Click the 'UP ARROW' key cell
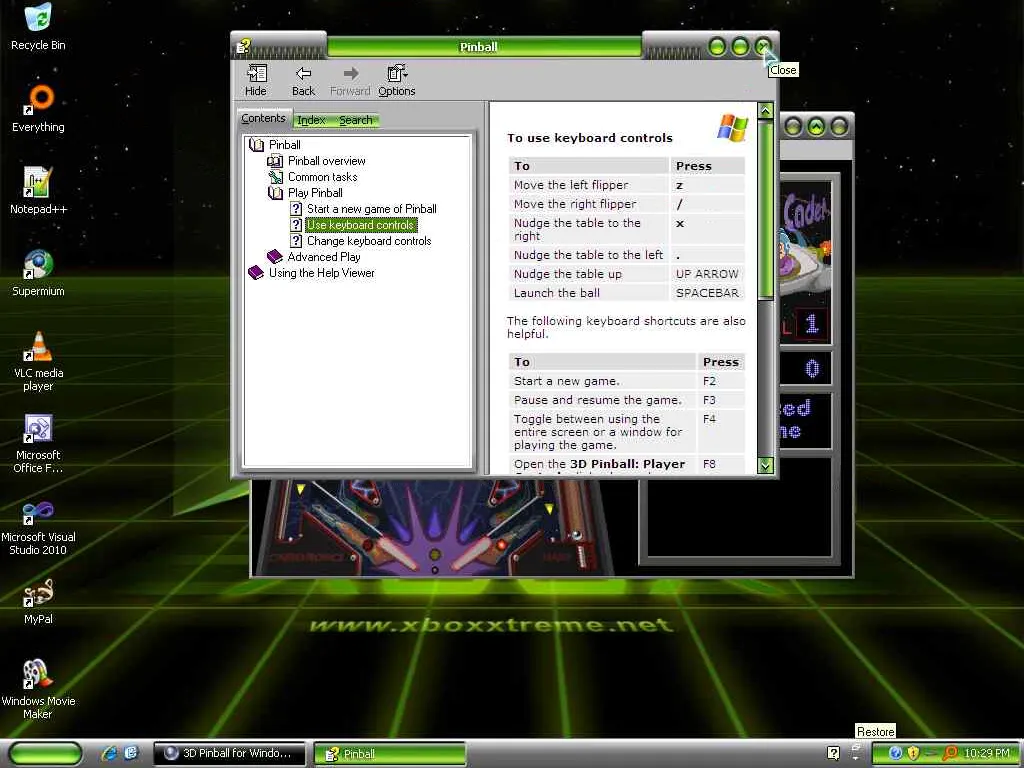Image resolution: width=1024 pixels, height=768 pixels. tap(707, 274)
